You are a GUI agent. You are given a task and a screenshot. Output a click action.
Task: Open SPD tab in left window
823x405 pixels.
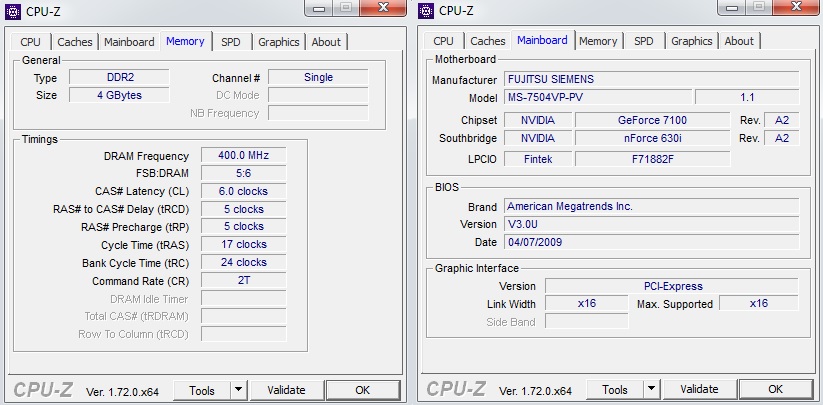(230, 42)
